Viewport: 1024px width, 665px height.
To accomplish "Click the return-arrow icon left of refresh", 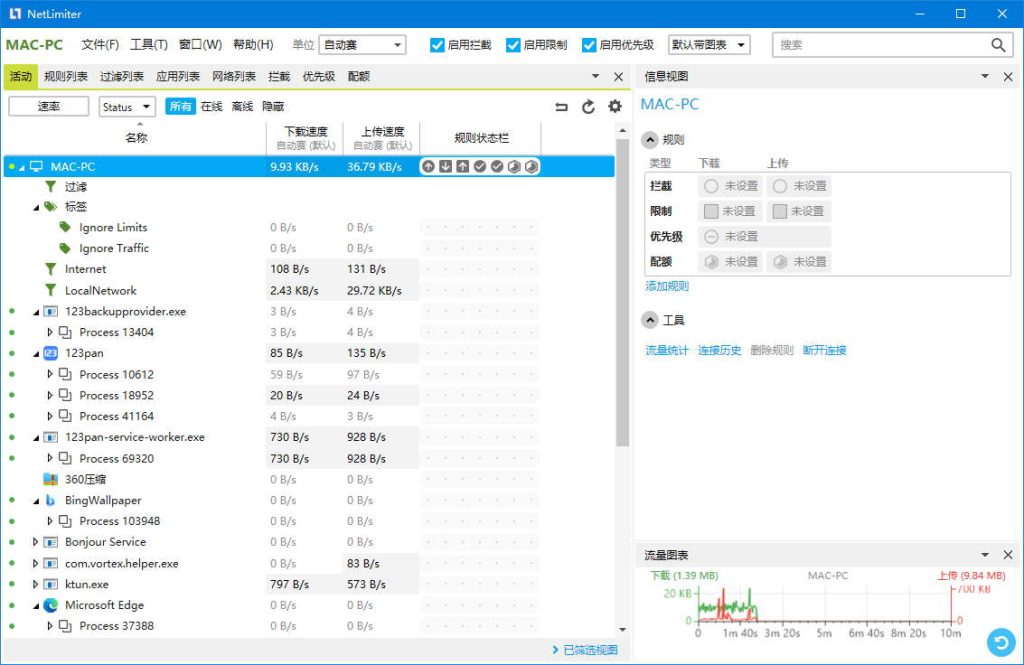I will (x=562, y=106).
